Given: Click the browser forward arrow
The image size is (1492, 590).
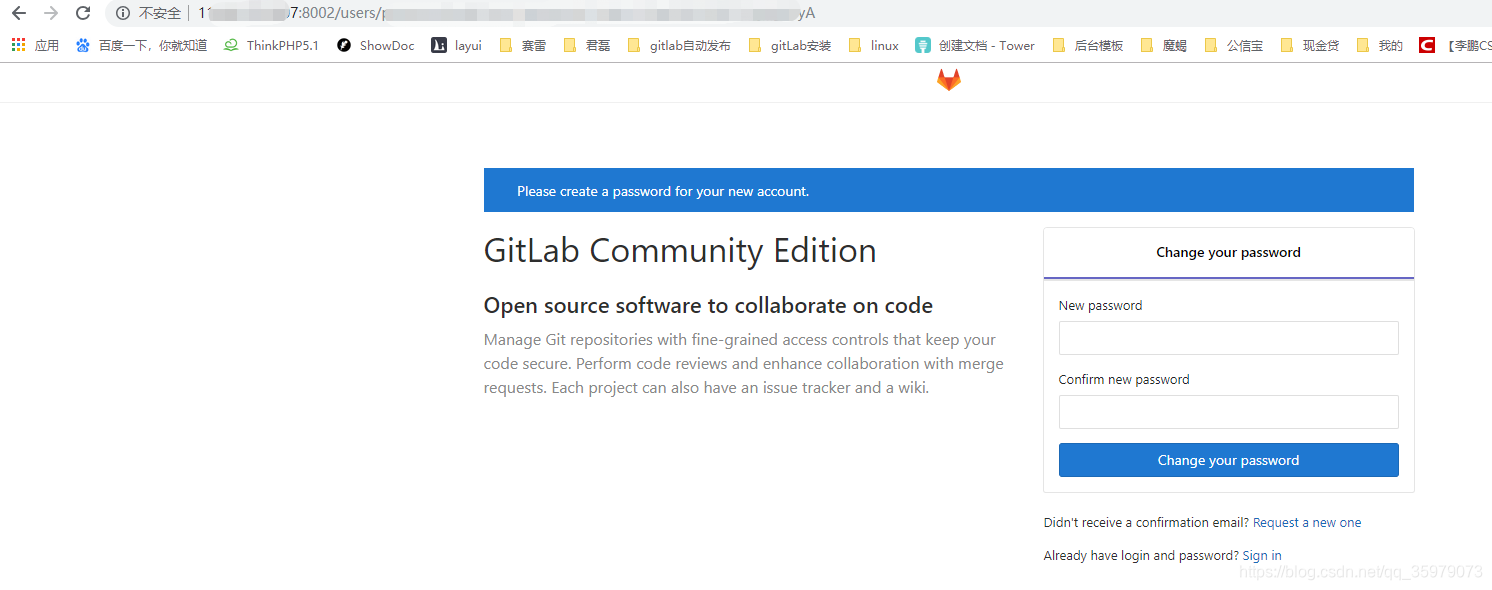Looking at the screenshot, I should [x=51, y=13].
